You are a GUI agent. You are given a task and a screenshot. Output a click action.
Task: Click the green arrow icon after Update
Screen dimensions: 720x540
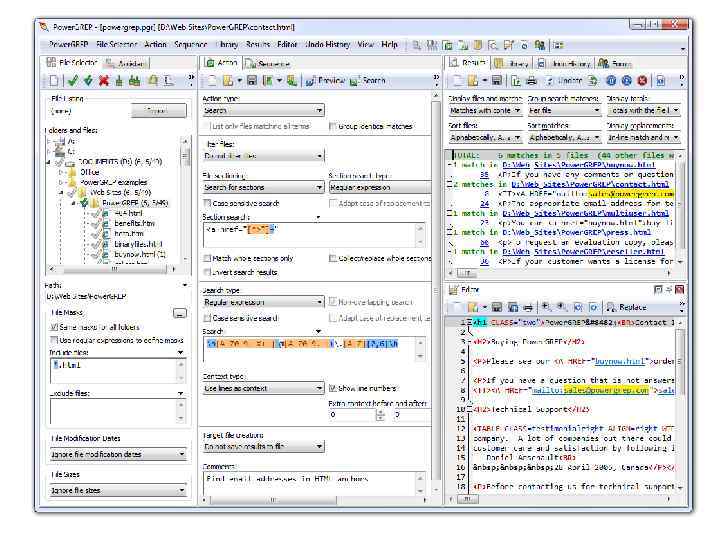(x=593, y=81)
